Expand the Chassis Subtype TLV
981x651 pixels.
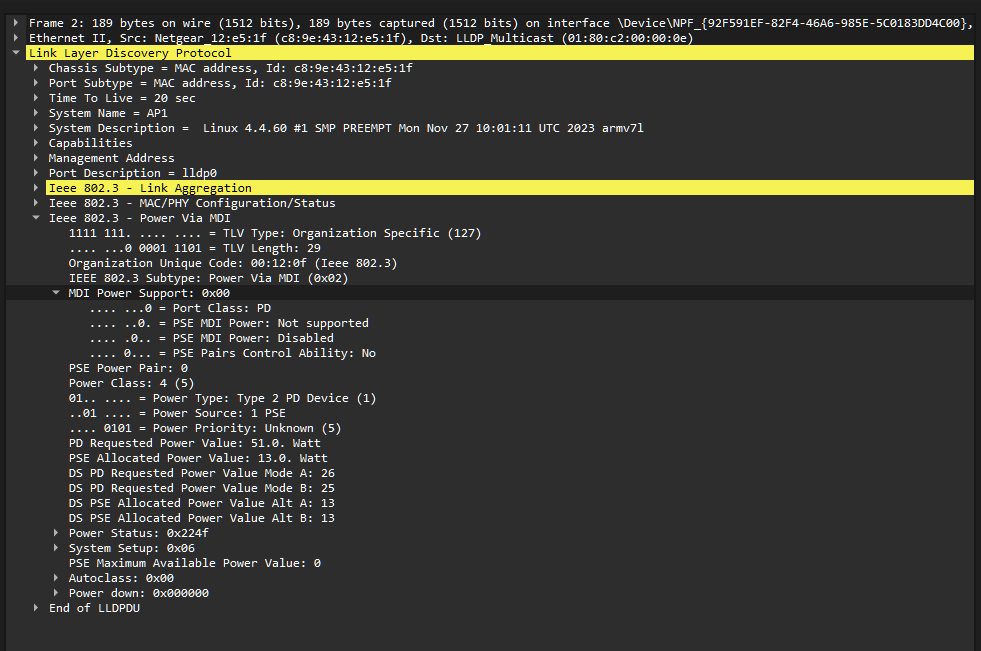click(37, 68)
